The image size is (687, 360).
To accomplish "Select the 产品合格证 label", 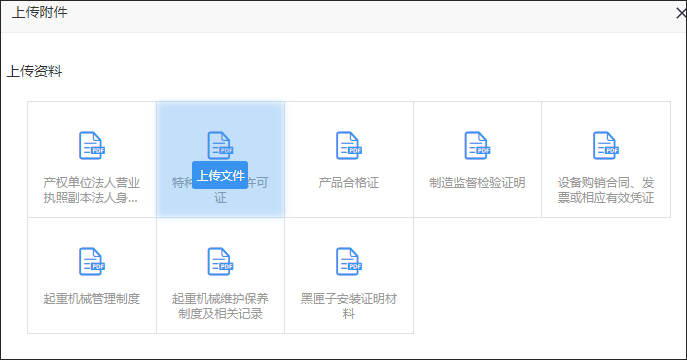I will tap(349, 183).
